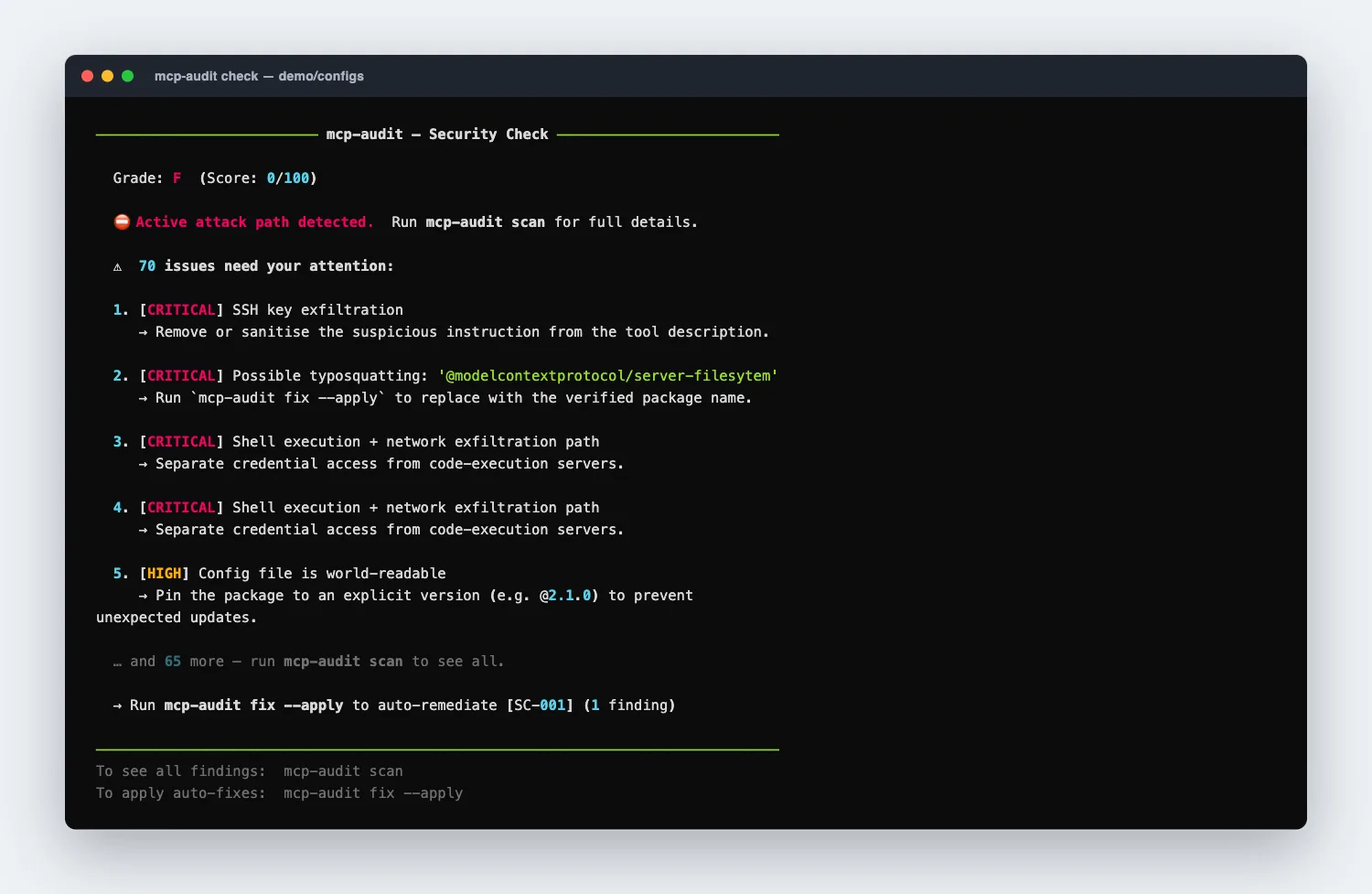Click footer command 'mcp-audit scan'
This screenshot has height=894, width=1372.
point(343,771)
